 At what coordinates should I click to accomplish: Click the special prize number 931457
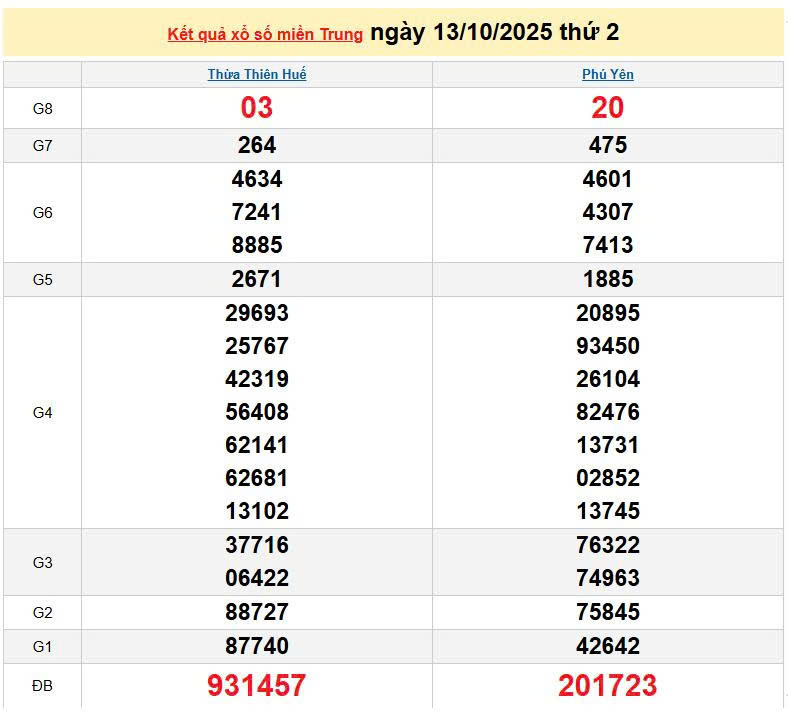(257, 686)
